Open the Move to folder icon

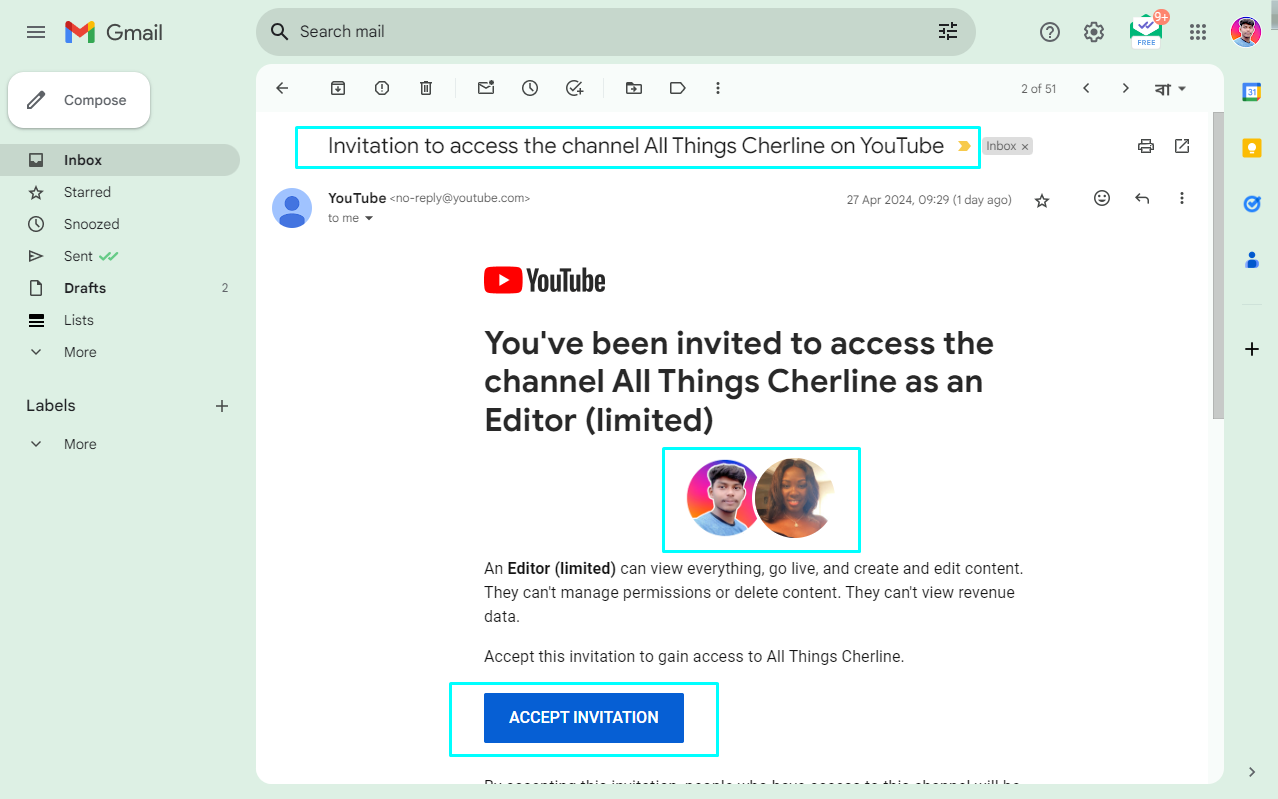click(634, 88)
